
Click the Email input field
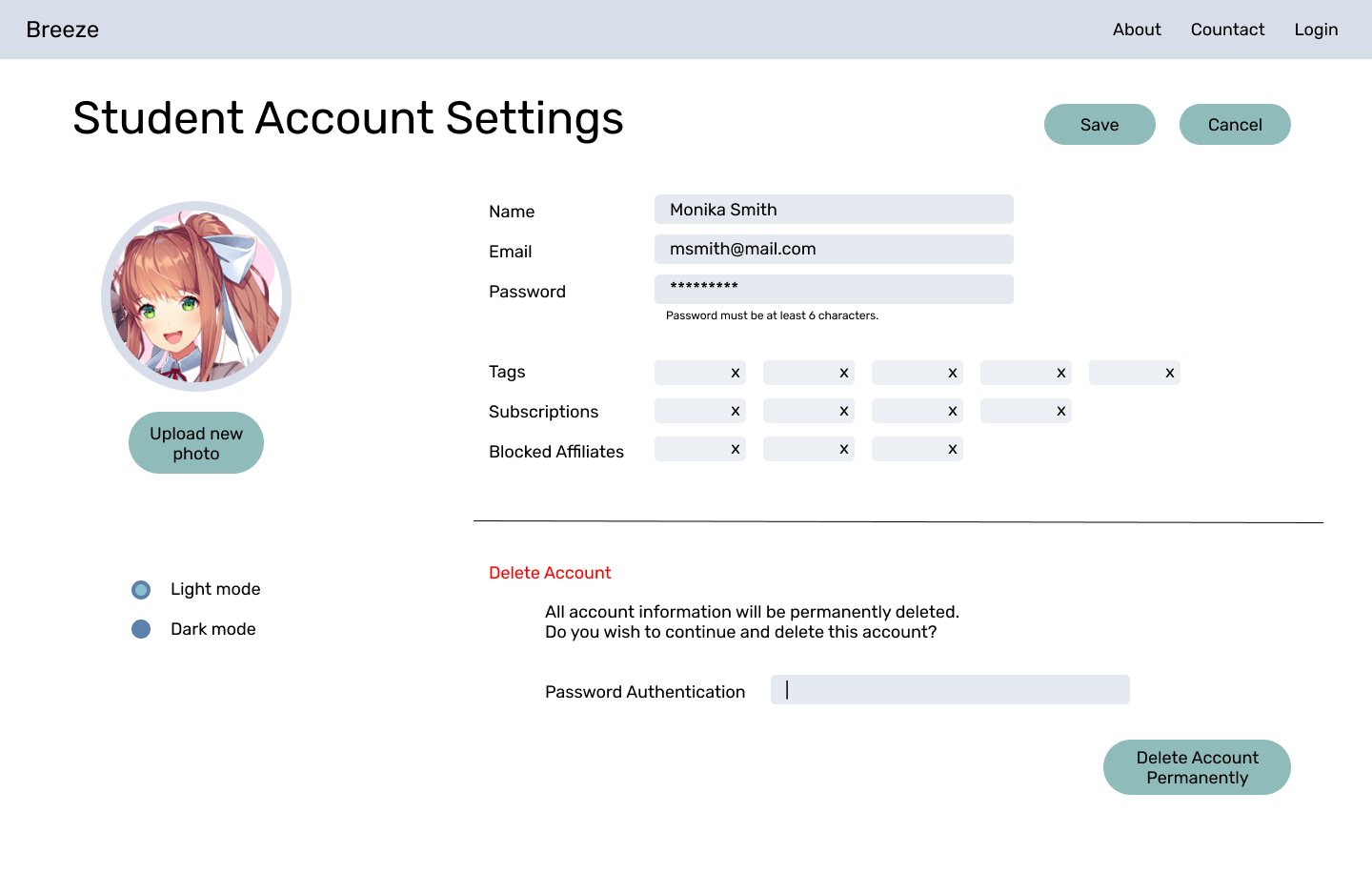(834, 250)
